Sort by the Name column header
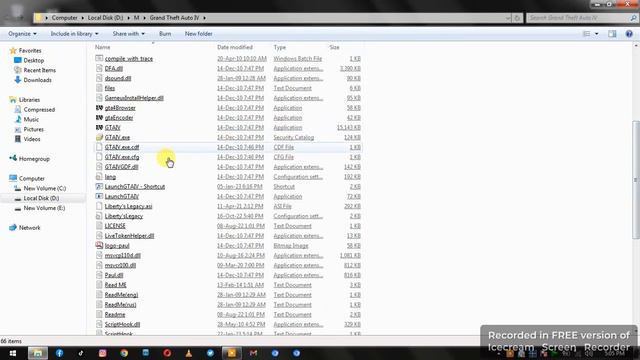640x360 pixels. pos(102,47)
